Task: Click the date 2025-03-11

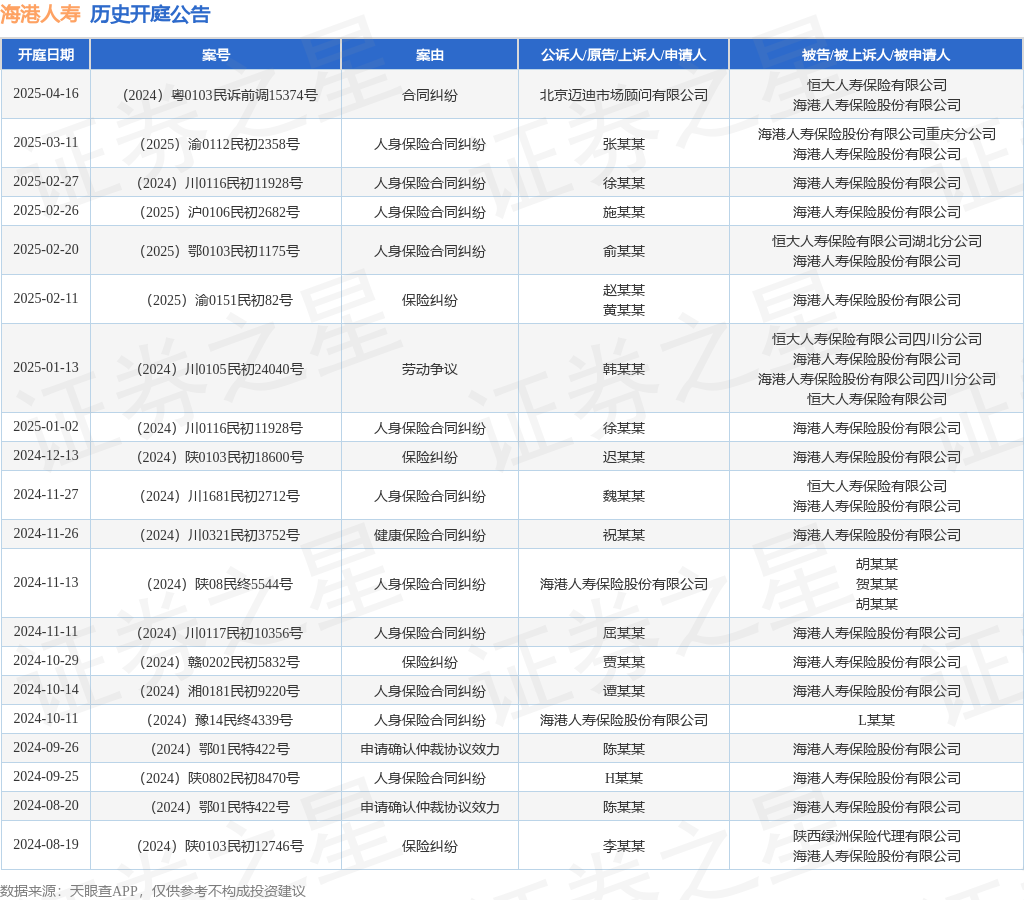Action: [46, 142]
